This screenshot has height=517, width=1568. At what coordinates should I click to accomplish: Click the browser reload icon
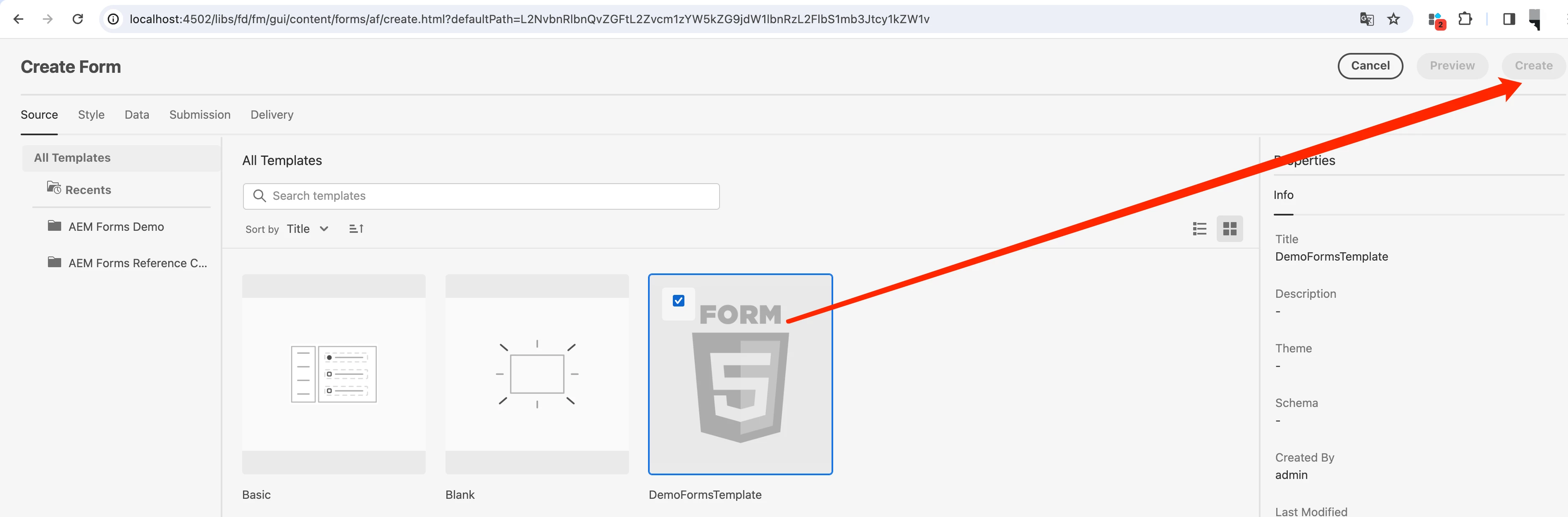point(78,19)
